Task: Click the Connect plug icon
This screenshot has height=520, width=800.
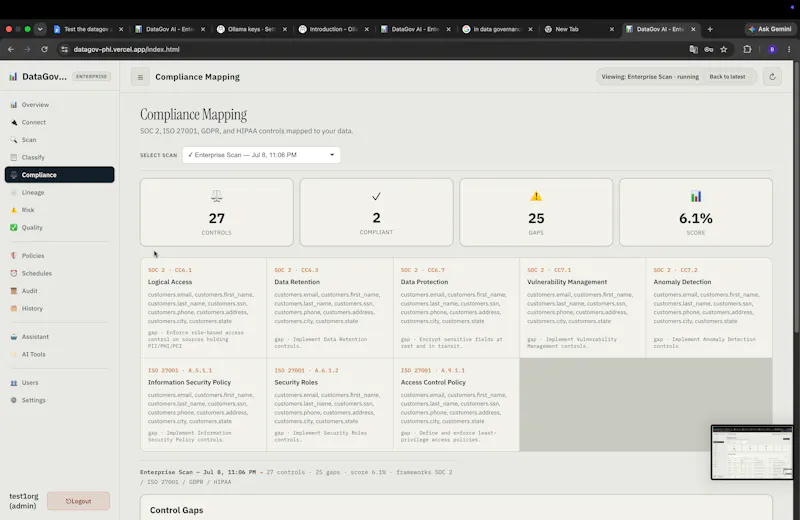Action: pos(14,122)
